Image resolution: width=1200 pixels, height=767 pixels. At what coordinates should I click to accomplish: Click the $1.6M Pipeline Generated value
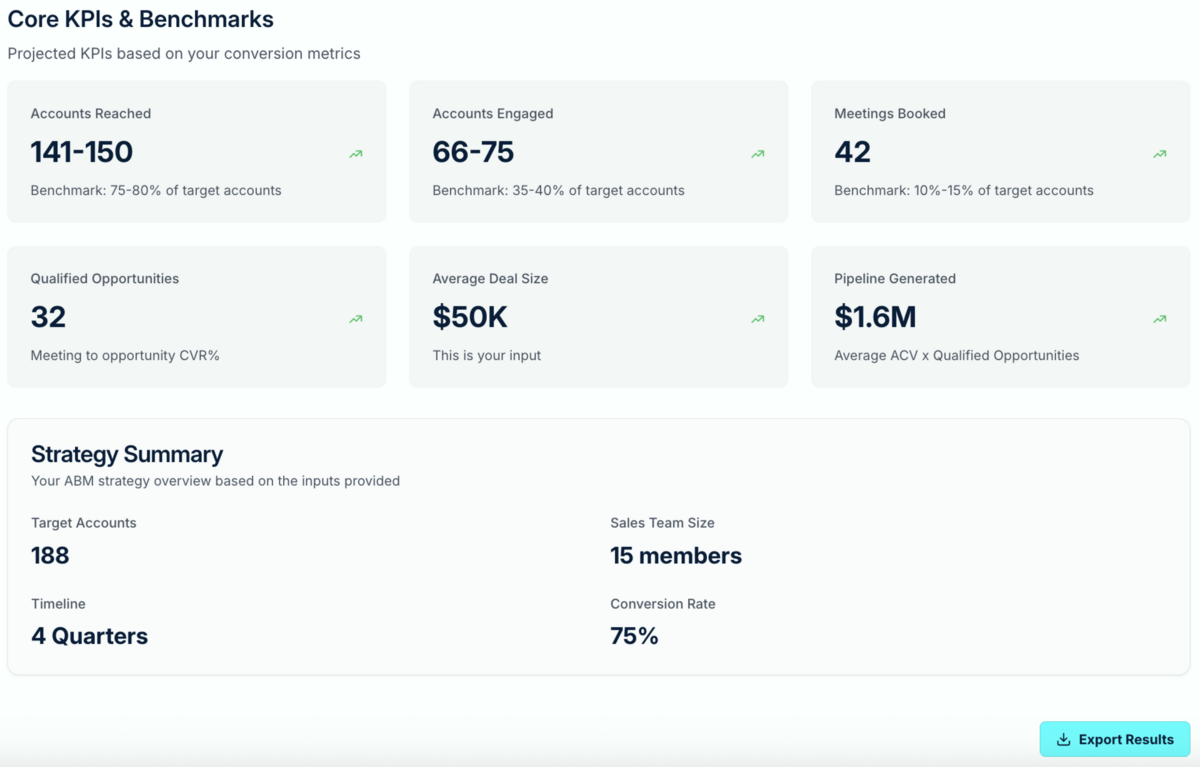click(x=875, y=317)
